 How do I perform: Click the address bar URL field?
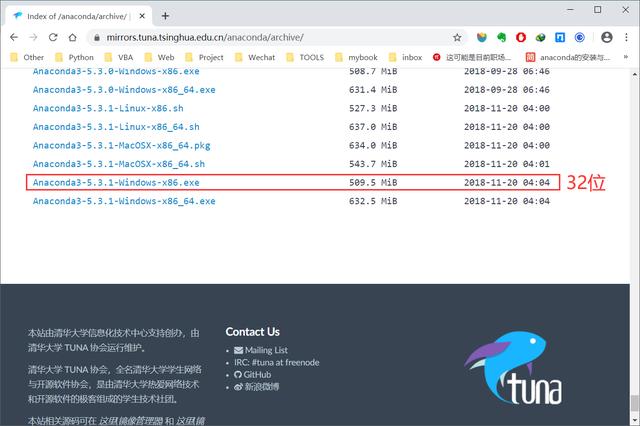click(273, 38)
